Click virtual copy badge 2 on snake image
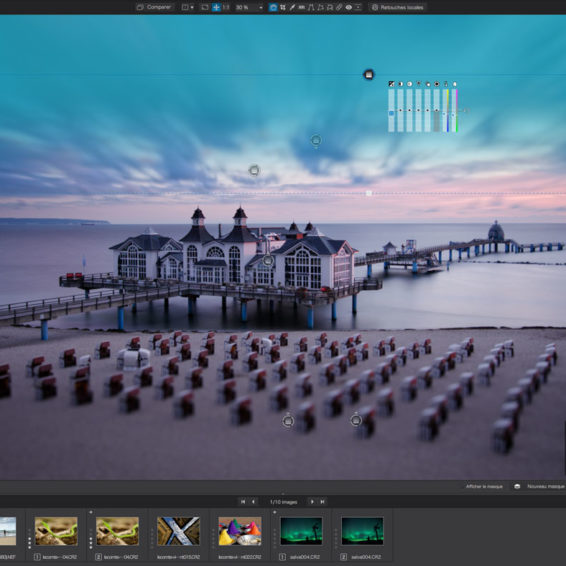The width and height of the screenshot is (566, 566). click(x=99, y=557)
